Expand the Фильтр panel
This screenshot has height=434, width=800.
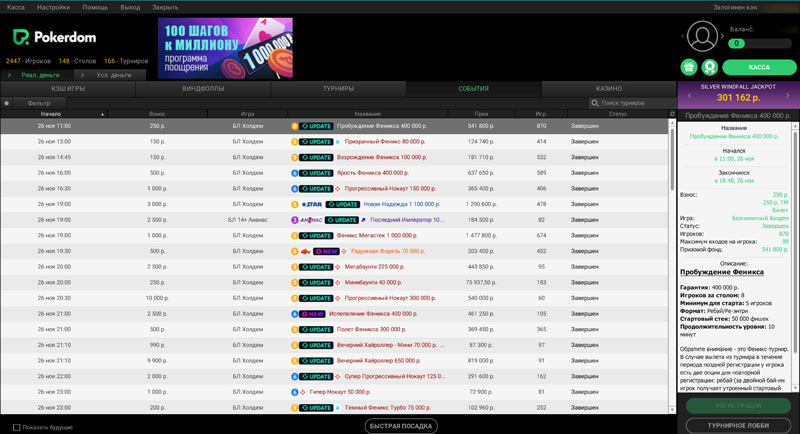click(39, 103)
